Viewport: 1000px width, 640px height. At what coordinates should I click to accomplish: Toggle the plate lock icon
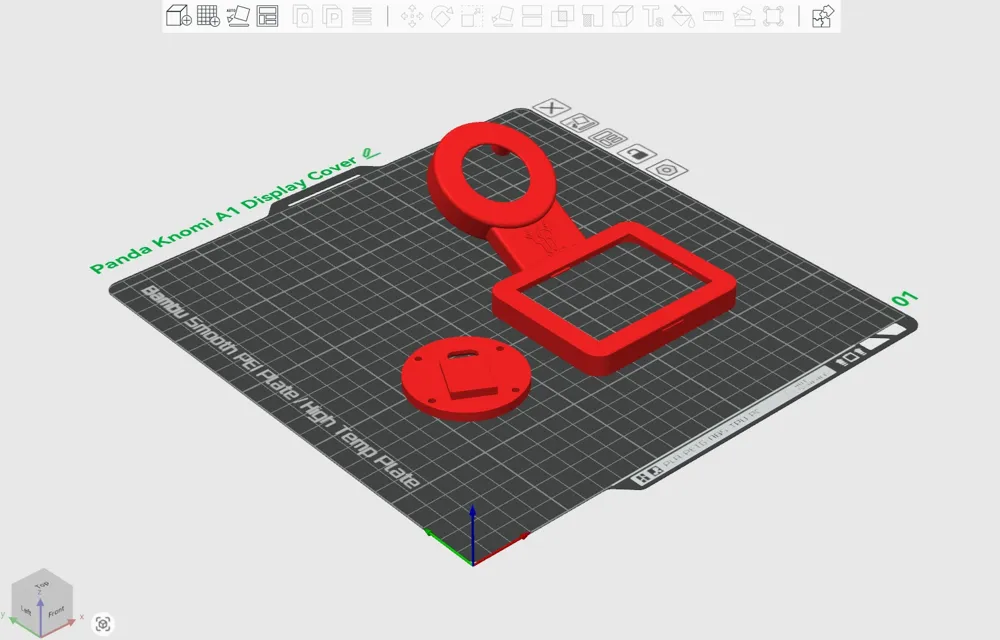coord(636,153)
